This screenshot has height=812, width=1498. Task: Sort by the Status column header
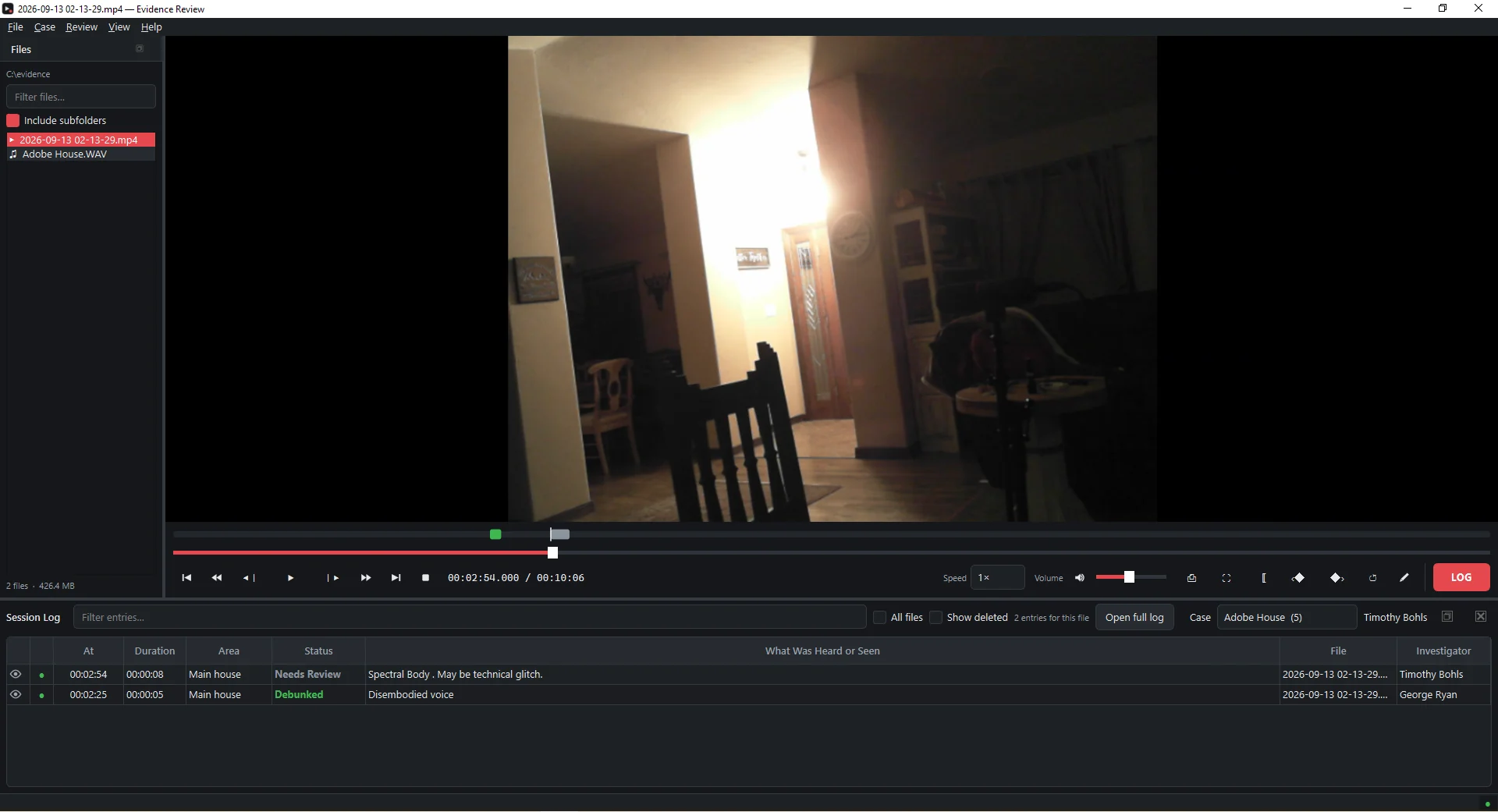click(x=318, y=651)
